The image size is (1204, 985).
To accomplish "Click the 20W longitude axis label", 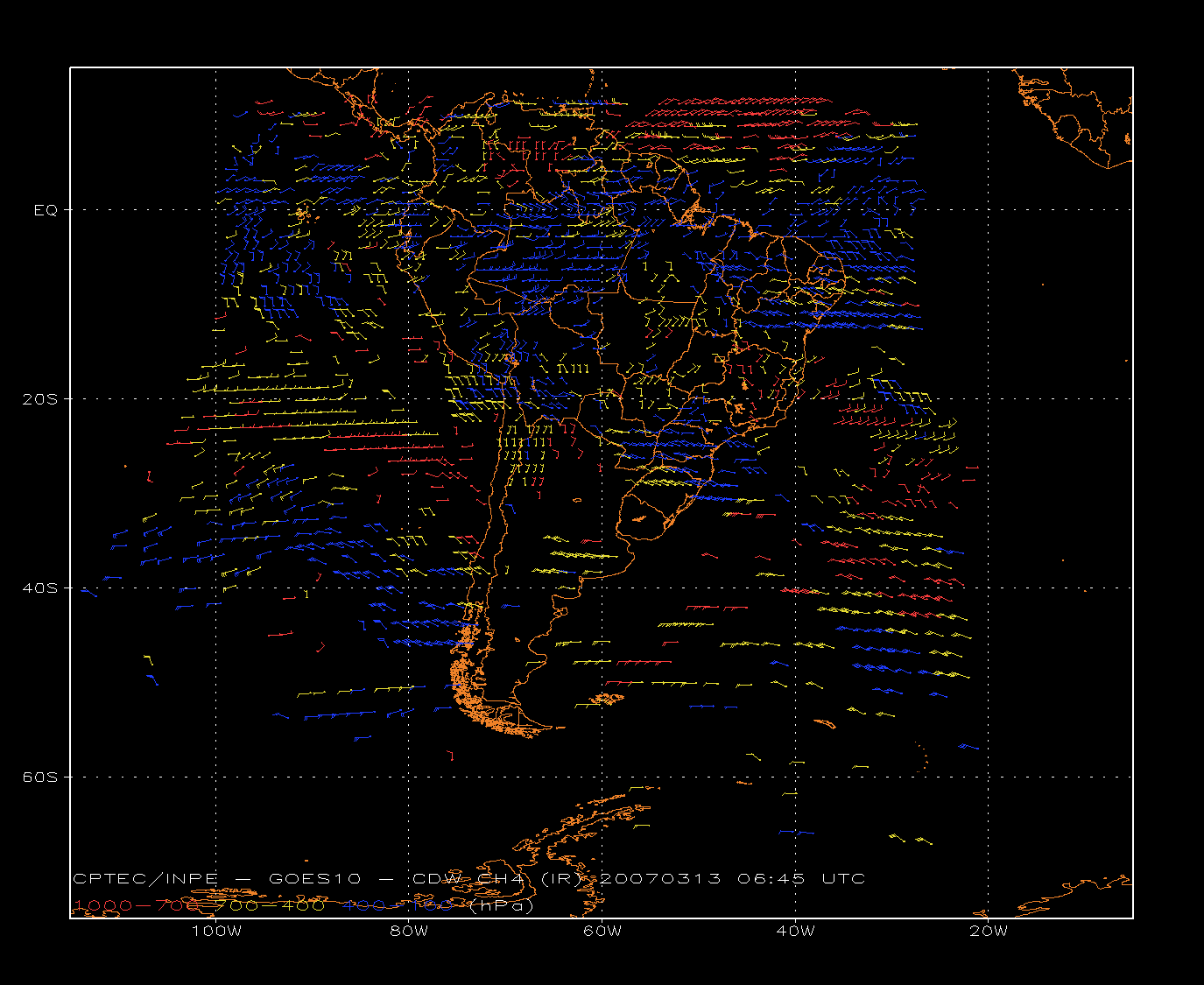I will coord(989,931).
